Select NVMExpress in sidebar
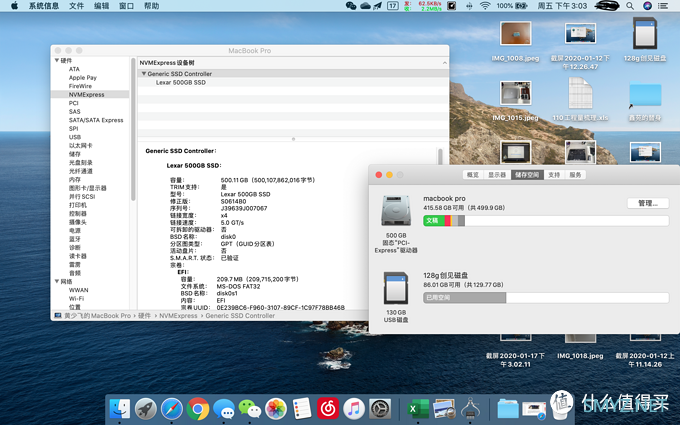 pos(86,94)
